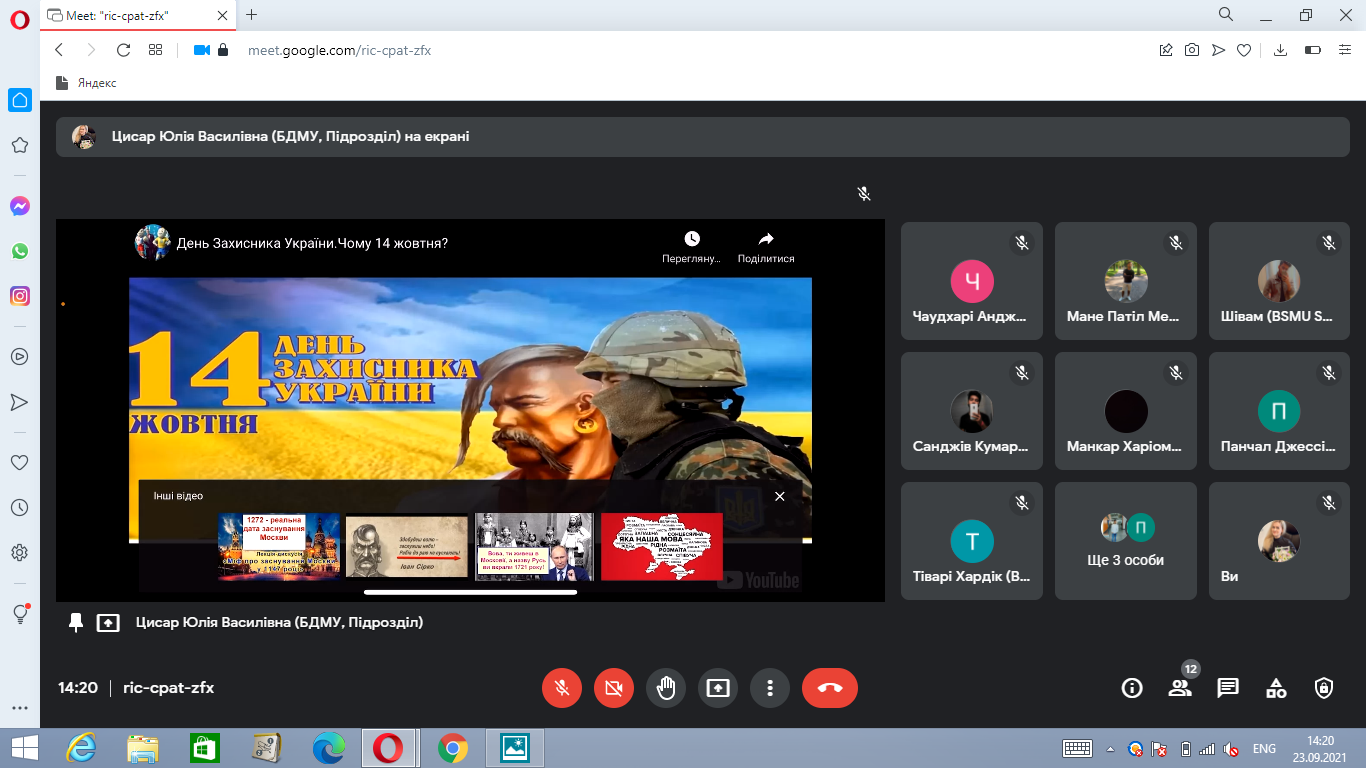Image resolution: width=1366 pixels, height=768 pixels.
Task: Unmute the microphone
Action: (562, 688)
